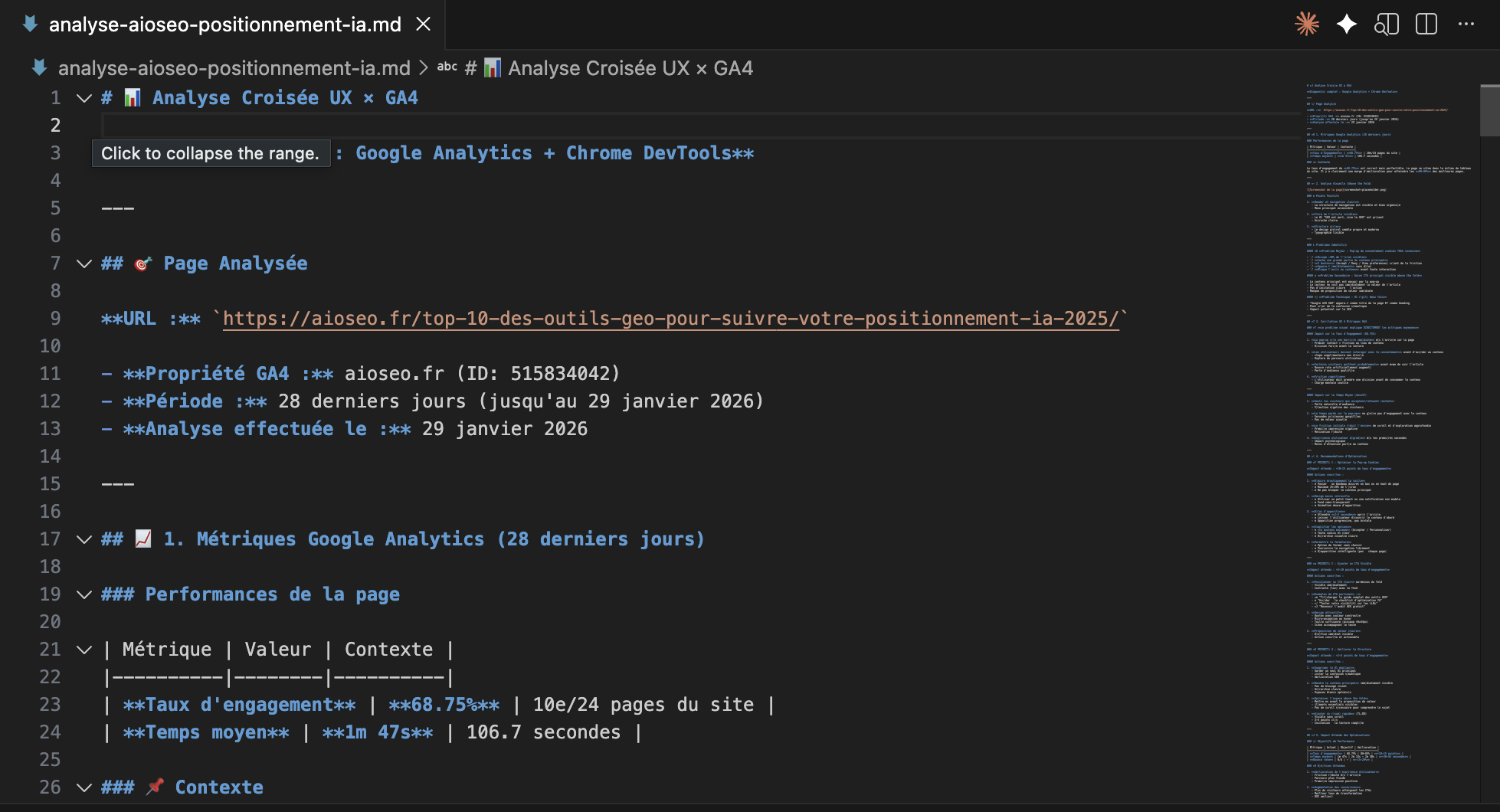Click the 'Analyse Croisée UX × GA4' breadcrumb item
1500x812 pixels.
coord(630,67)
